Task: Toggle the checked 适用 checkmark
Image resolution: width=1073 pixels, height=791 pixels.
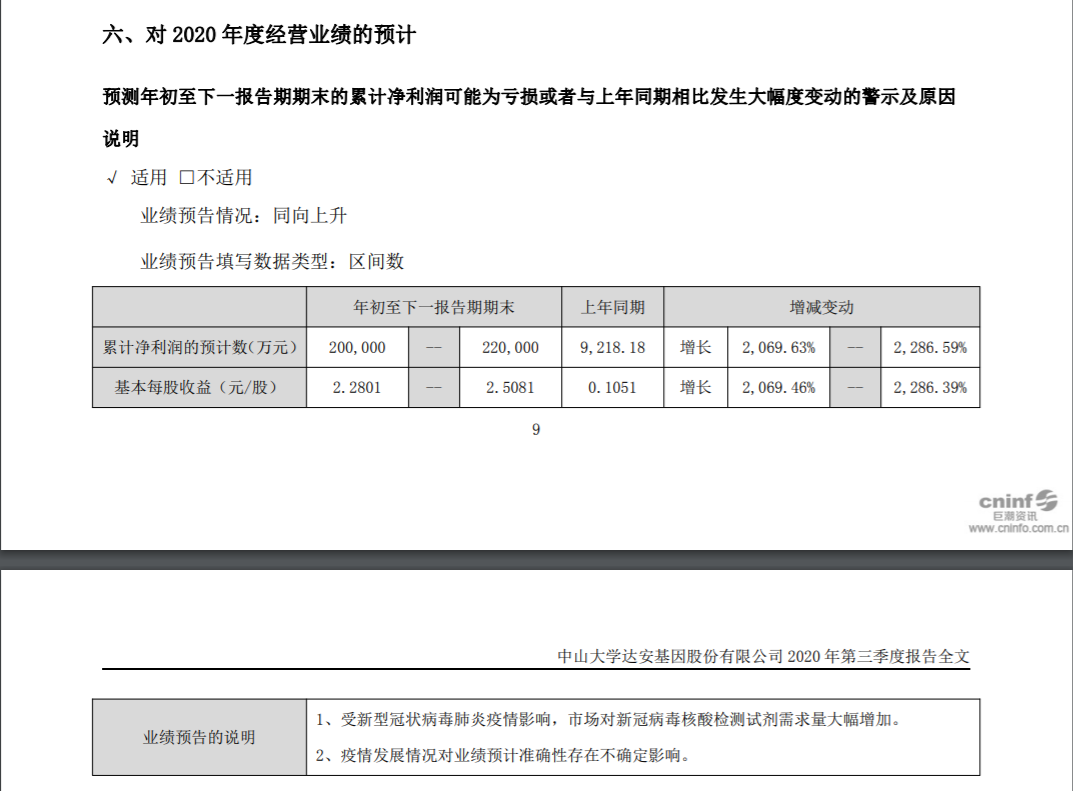Action: [x=112, y=178]
